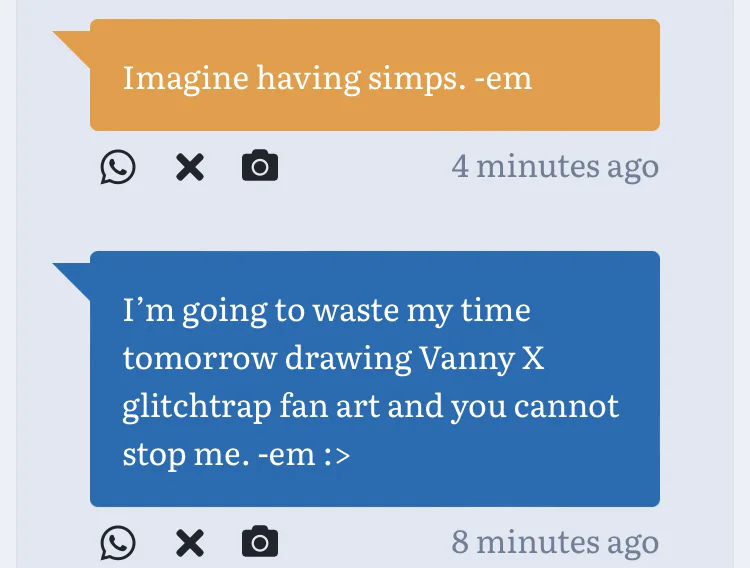Click the camera icon below the blue message
This screenshot has width=750, height=568.
[x=260, y=542]
